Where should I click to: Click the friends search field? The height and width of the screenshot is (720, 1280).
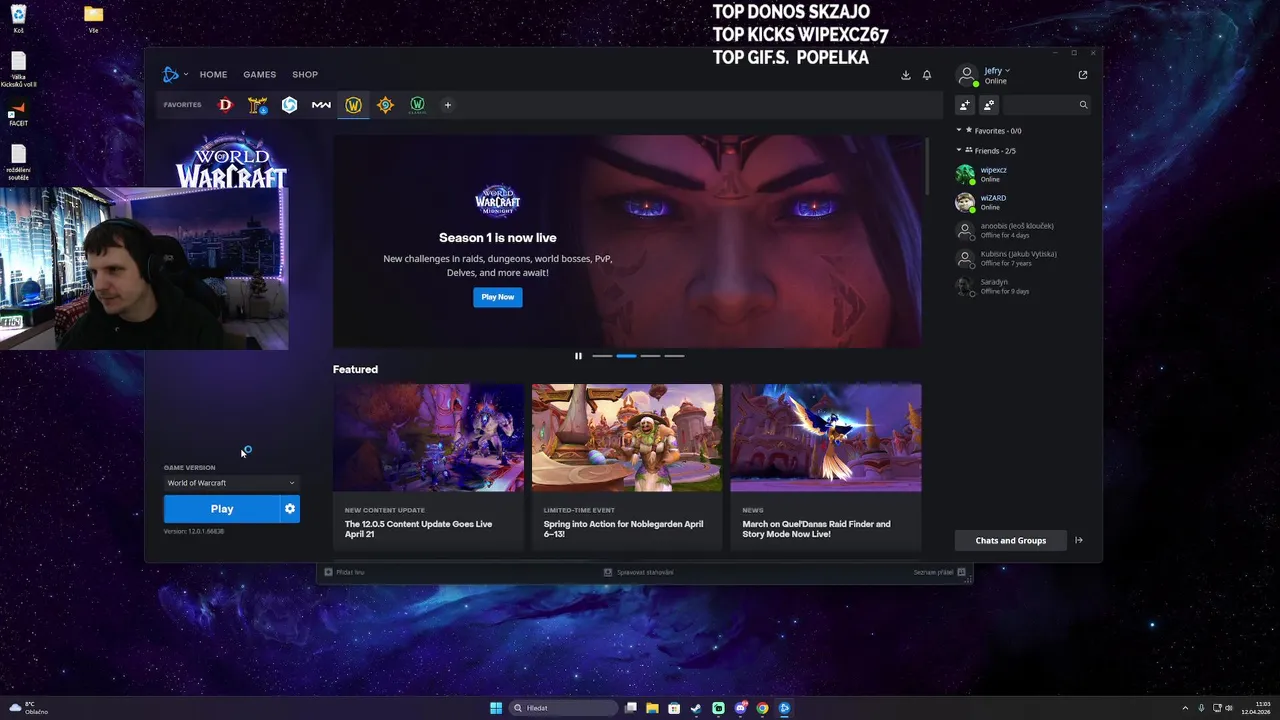pos(1047,105)
